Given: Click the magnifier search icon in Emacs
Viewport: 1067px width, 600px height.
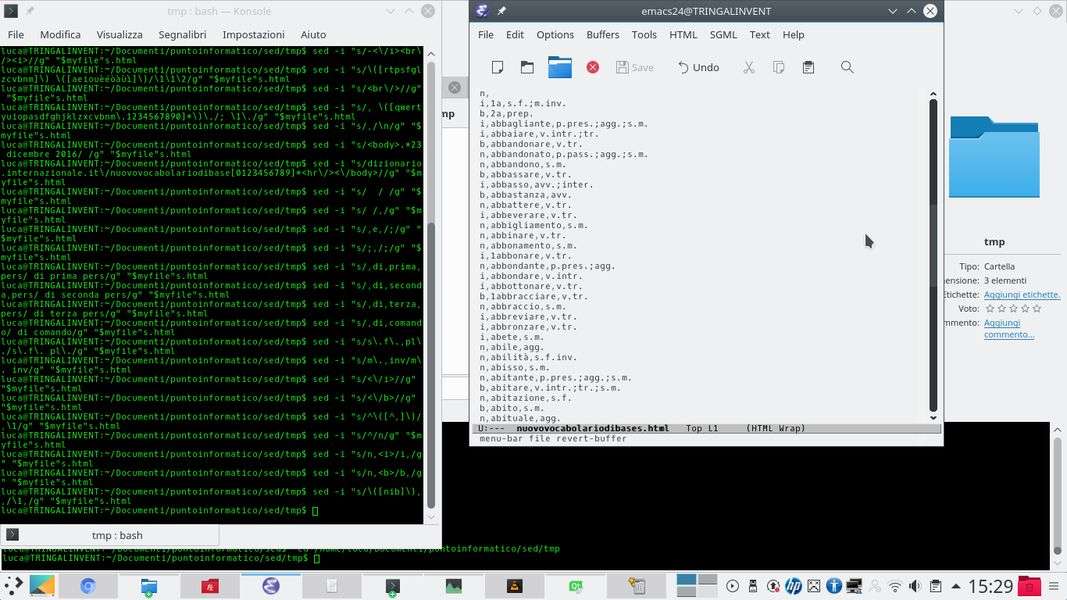Looking at the screenshot, I should click(847, 67).
